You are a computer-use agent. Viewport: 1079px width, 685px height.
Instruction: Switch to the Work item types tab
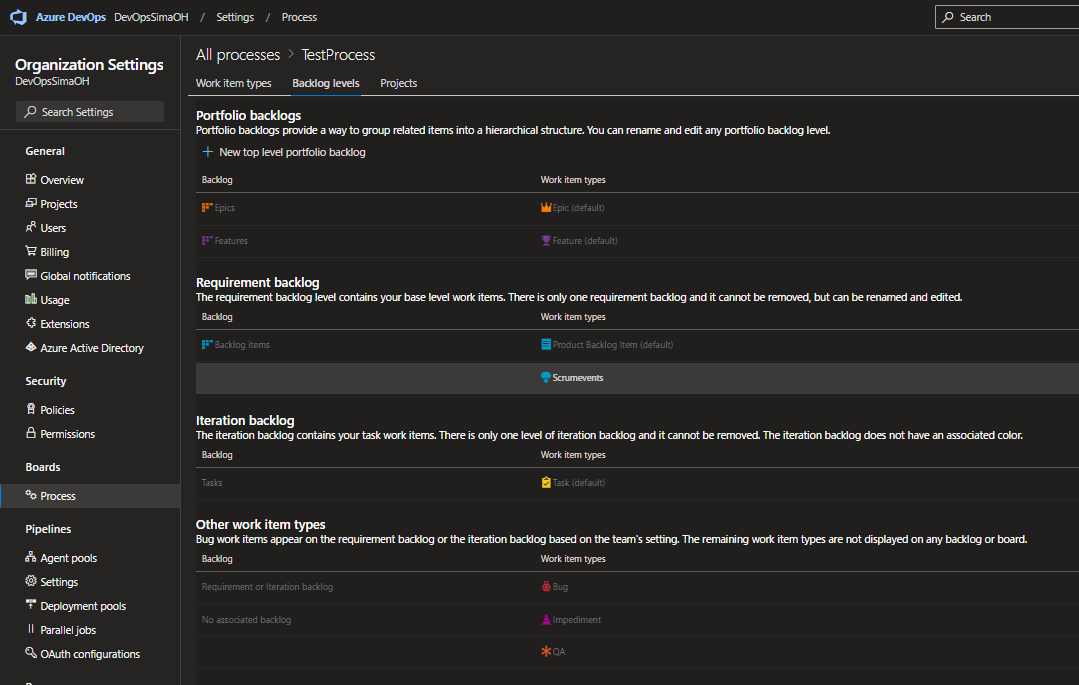pyautogui.click(x=233, y=83)
